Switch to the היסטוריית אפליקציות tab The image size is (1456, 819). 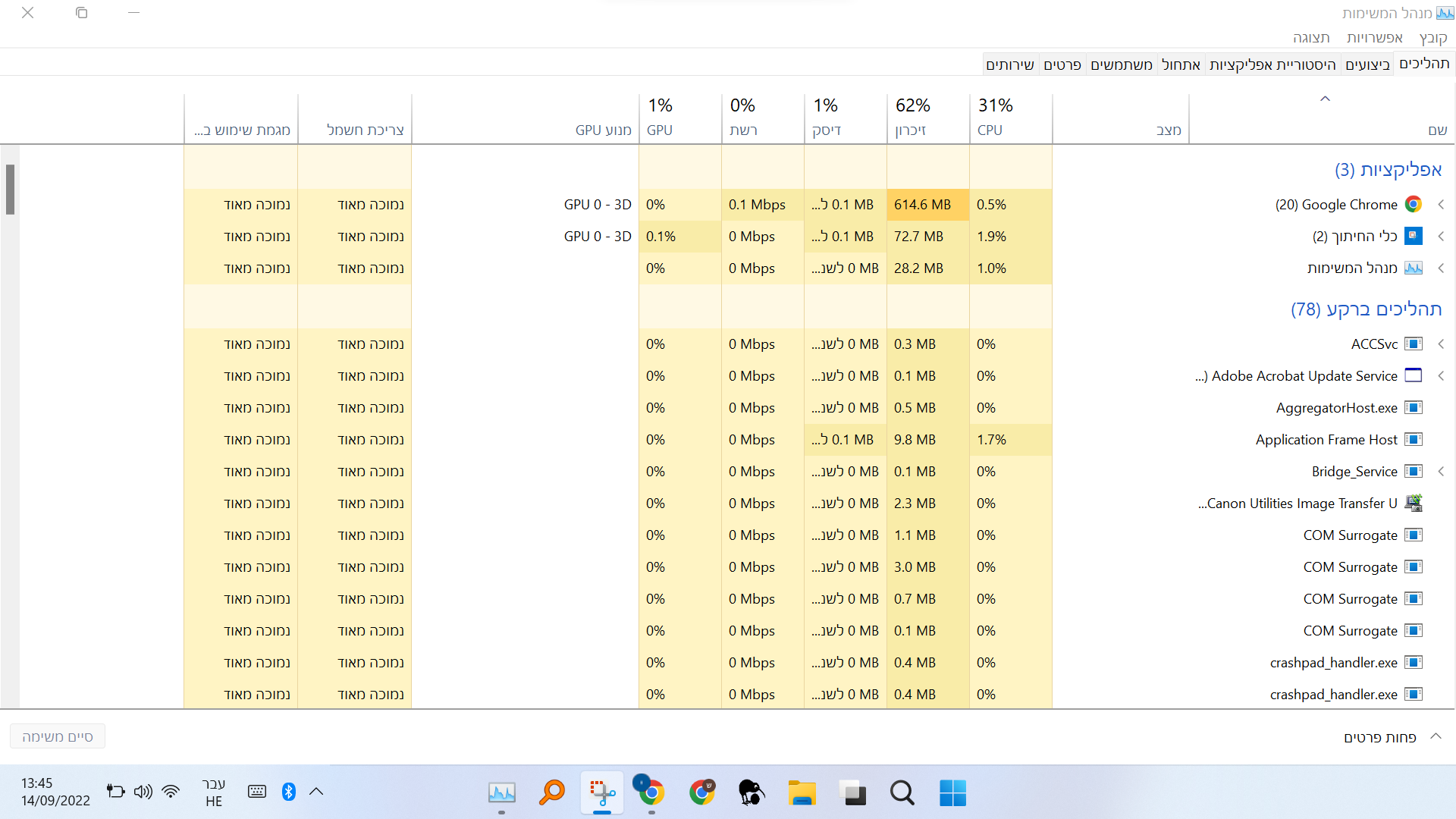[1272, 65]
